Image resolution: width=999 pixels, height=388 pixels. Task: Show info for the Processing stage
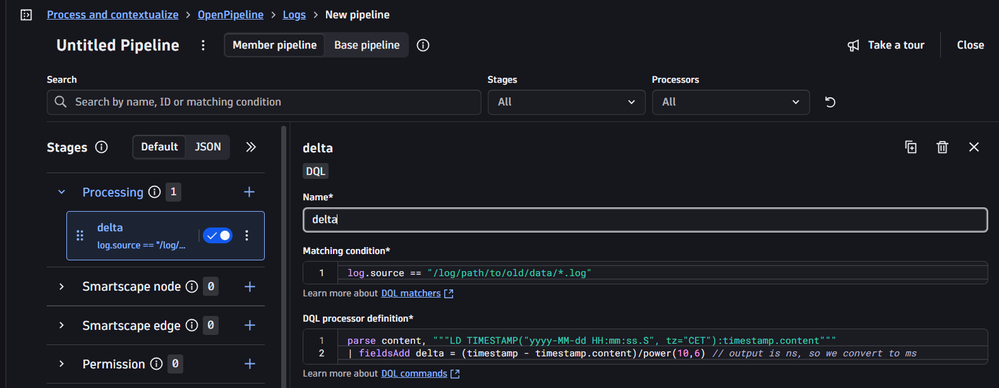[154, 192]
